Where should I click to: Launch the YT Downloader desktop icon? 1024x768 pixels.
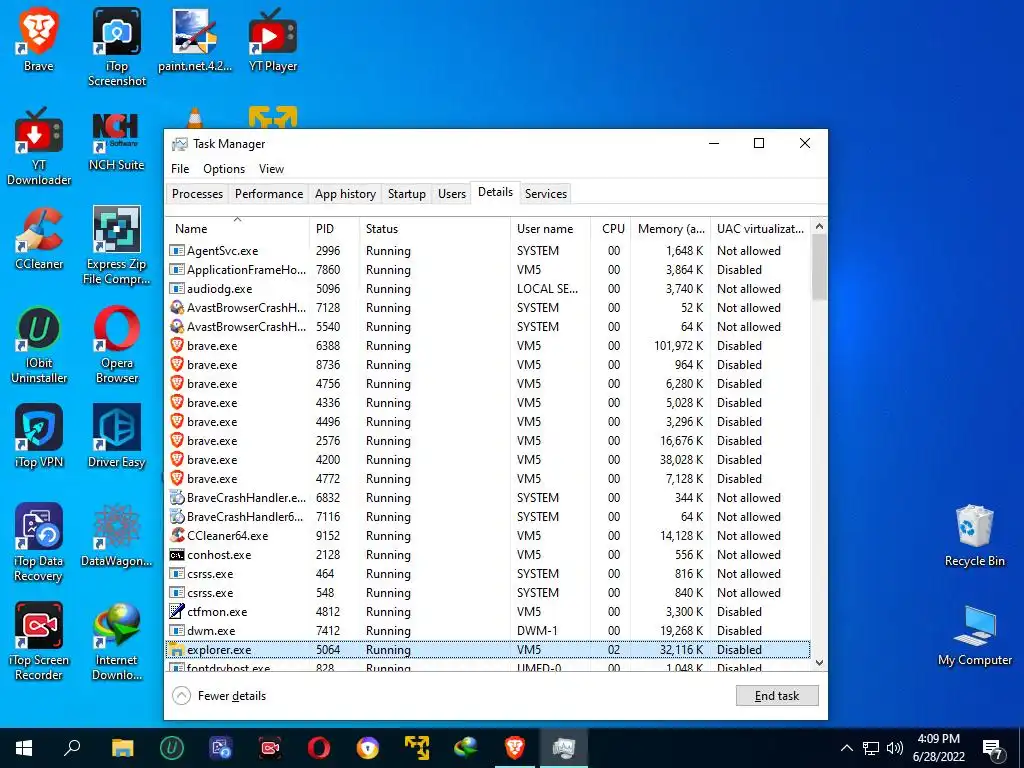(x=39, y=147)
